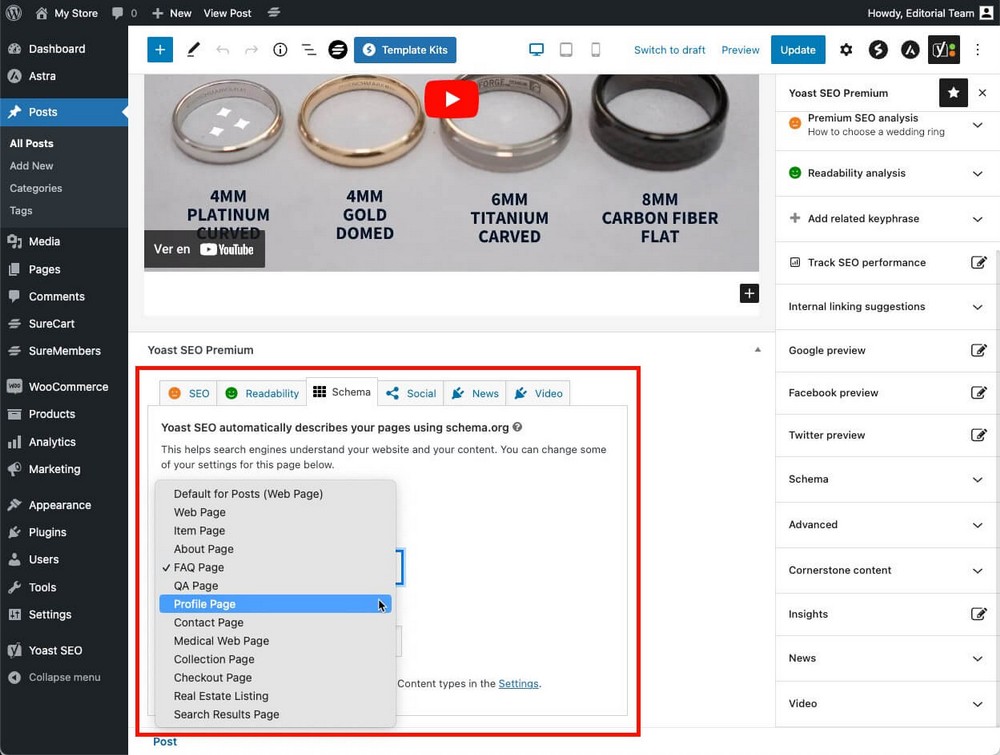Switch to mobile preview icon
Screen dimensions: 1000x755
coord(595,50)
